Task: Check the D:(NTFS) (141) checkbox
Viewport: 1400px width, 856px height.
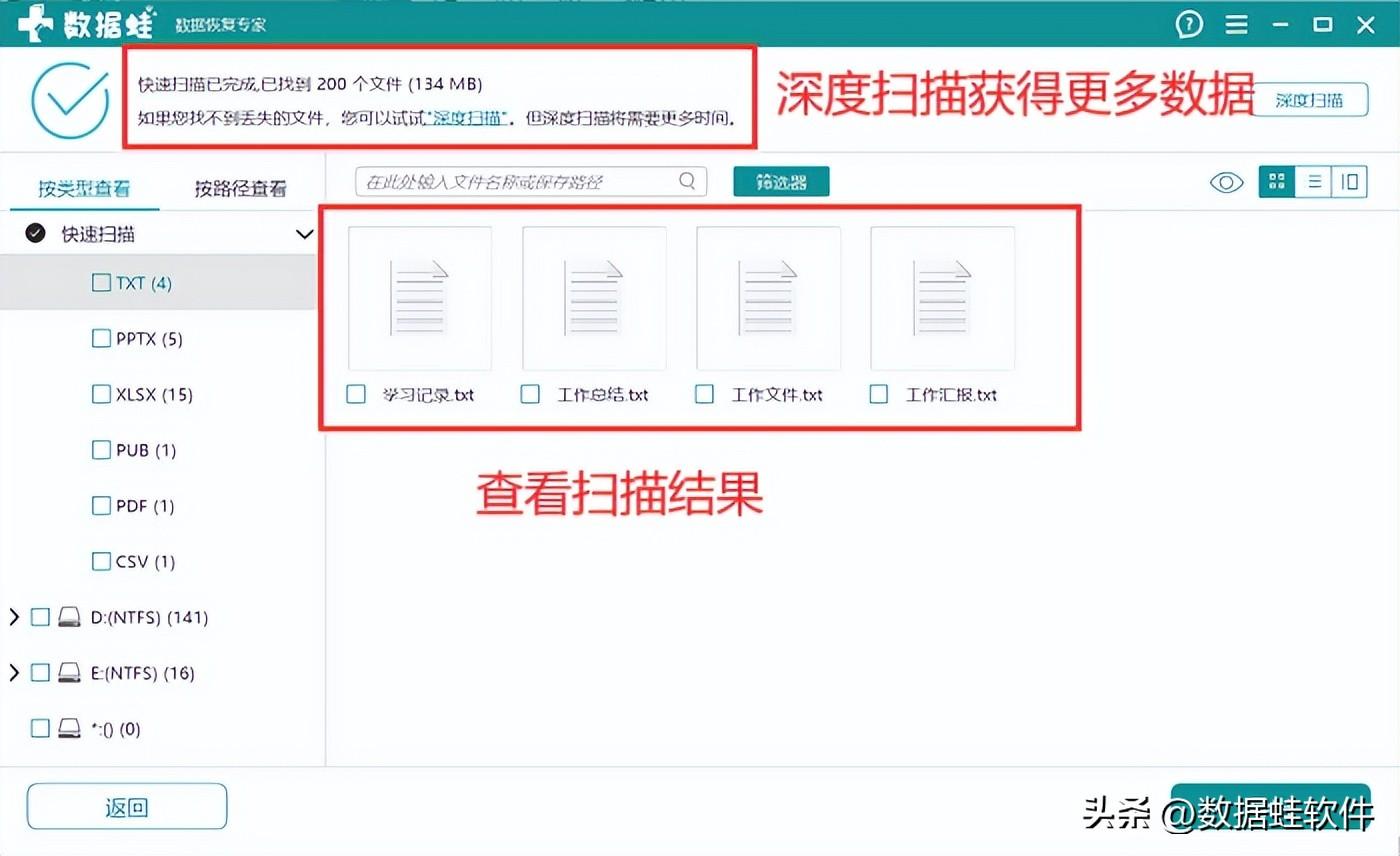Action: tap(40, 617)
